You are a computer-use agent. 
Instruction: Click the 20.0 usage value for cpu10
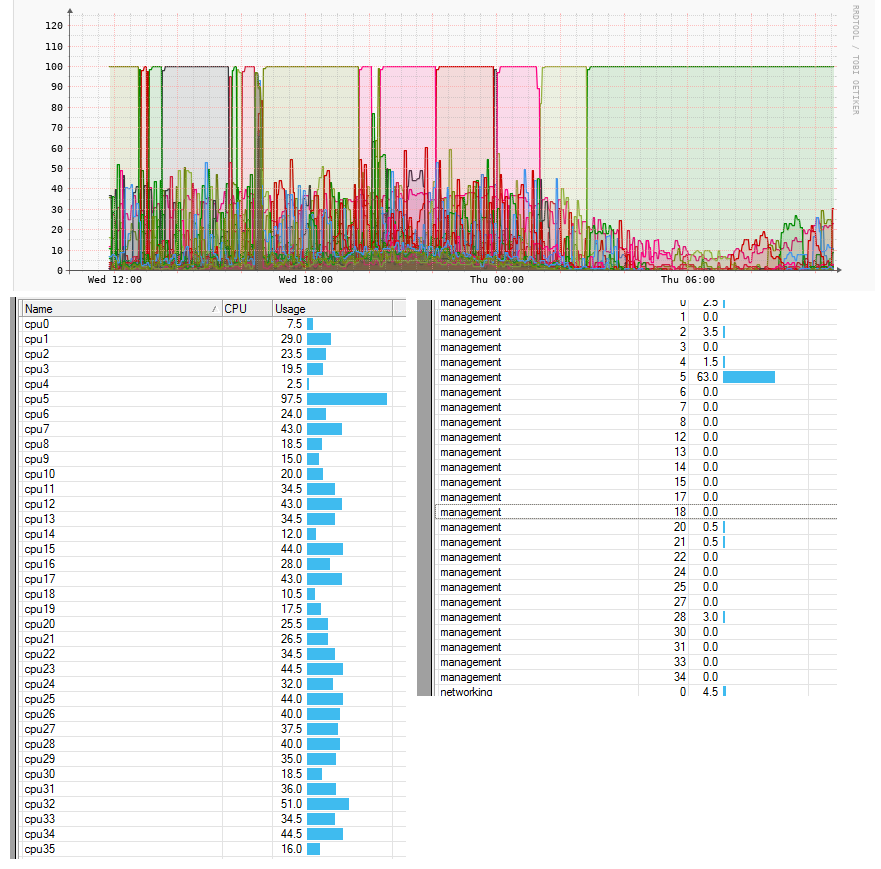292,474
